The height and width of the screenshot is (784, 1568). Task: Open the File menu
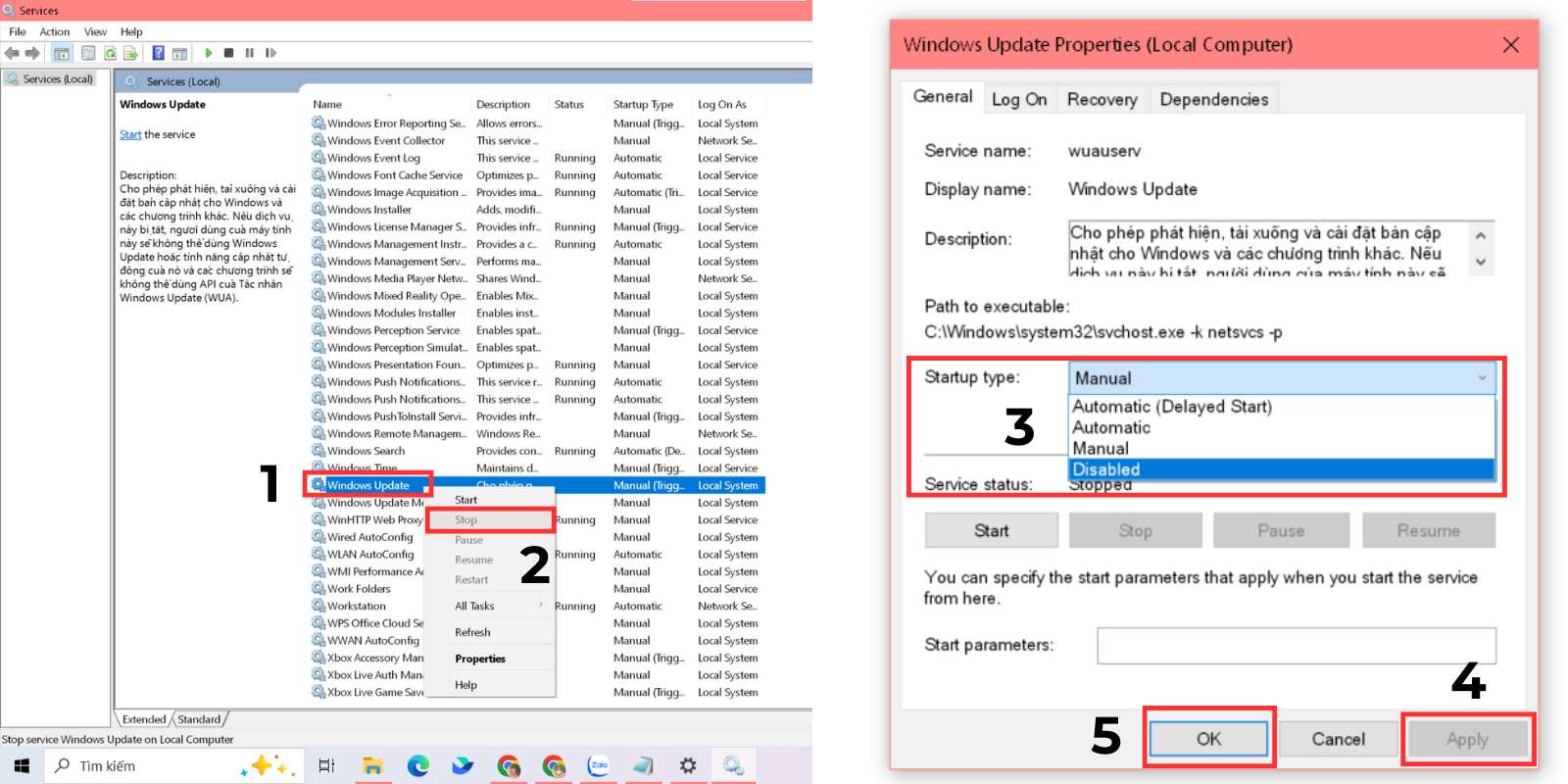click(18, 31)
